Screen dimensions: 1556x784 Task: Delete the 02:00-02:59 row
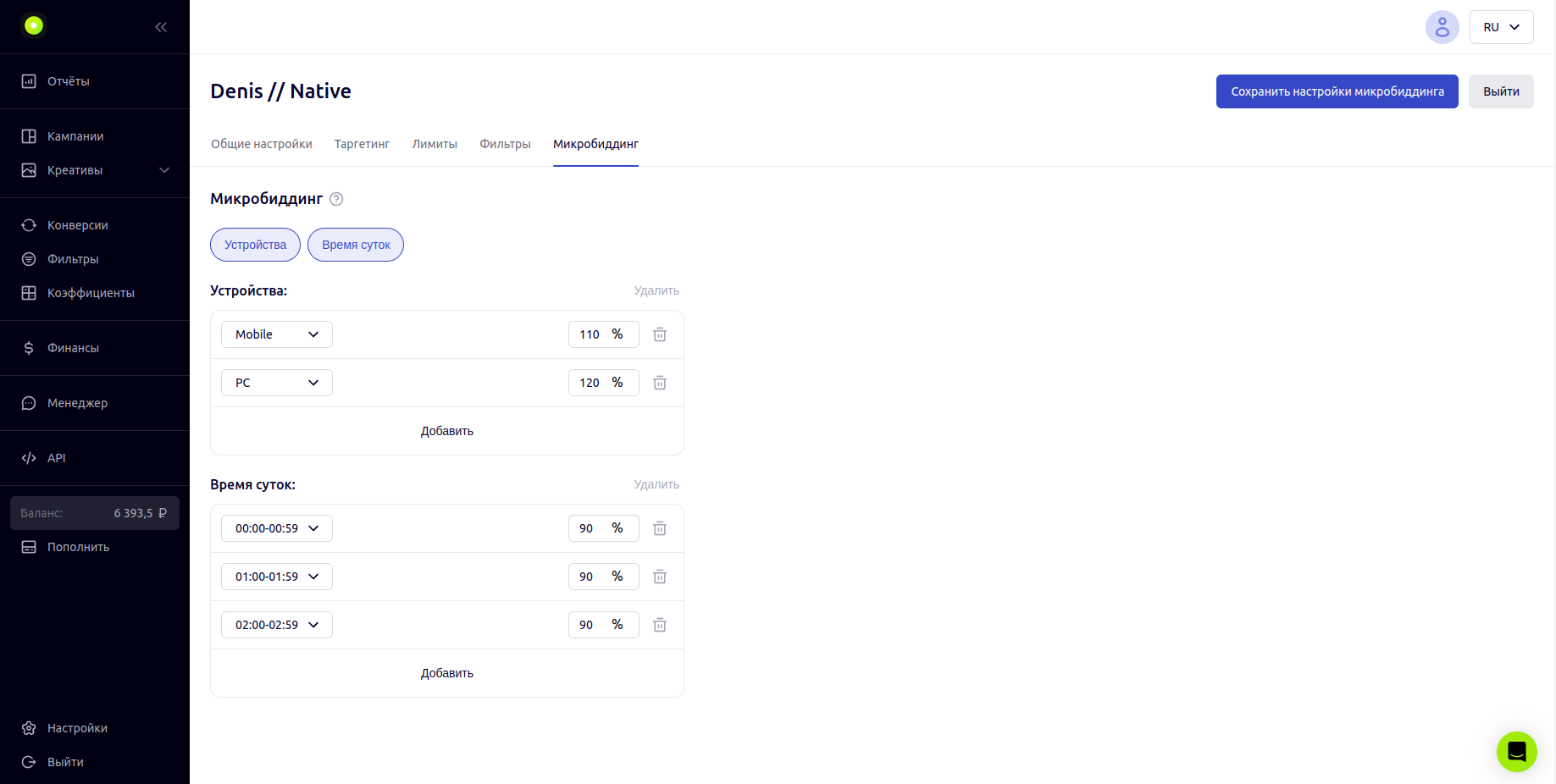(x=660, y=625)
